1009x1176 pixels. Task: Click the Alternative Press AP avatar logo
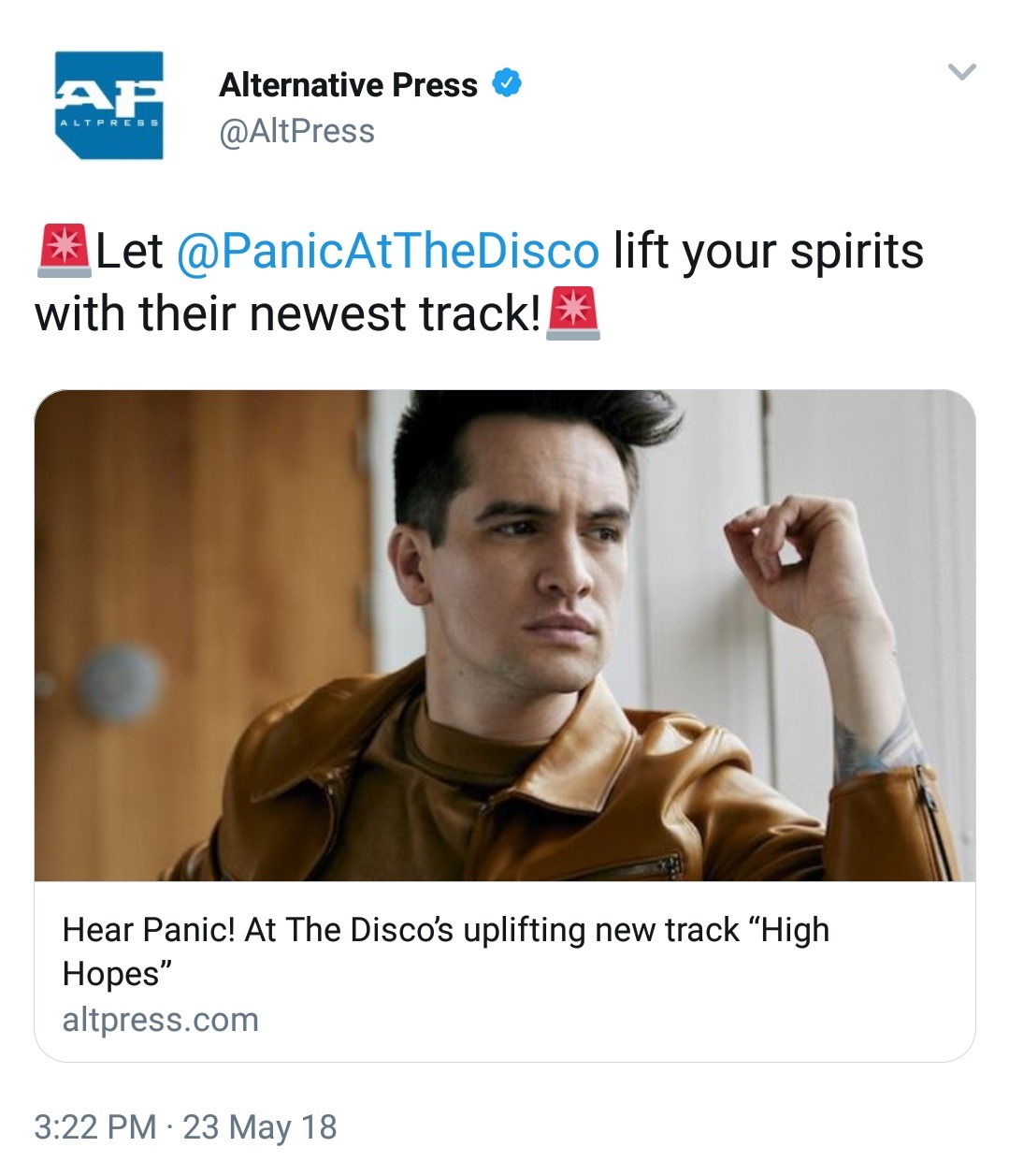tap(109, 105)
